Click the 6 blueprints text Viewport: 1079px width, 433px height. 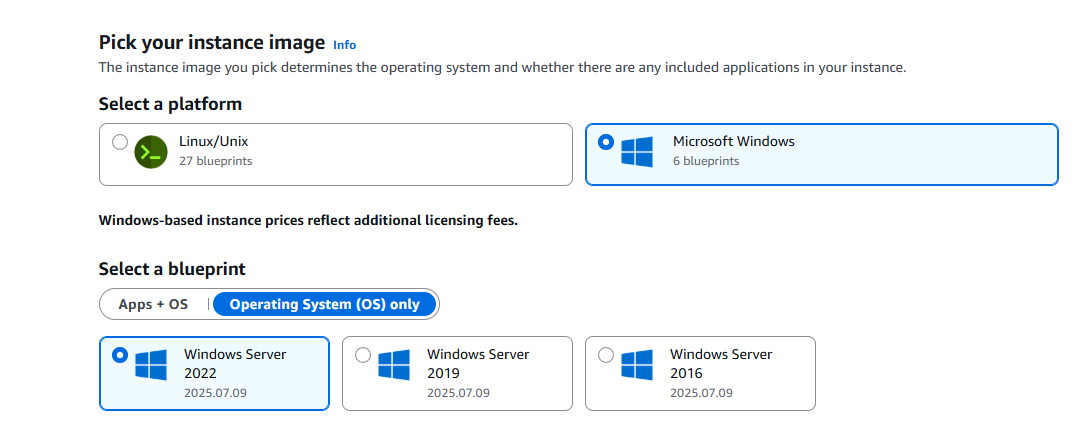click(x=706, y=162)
